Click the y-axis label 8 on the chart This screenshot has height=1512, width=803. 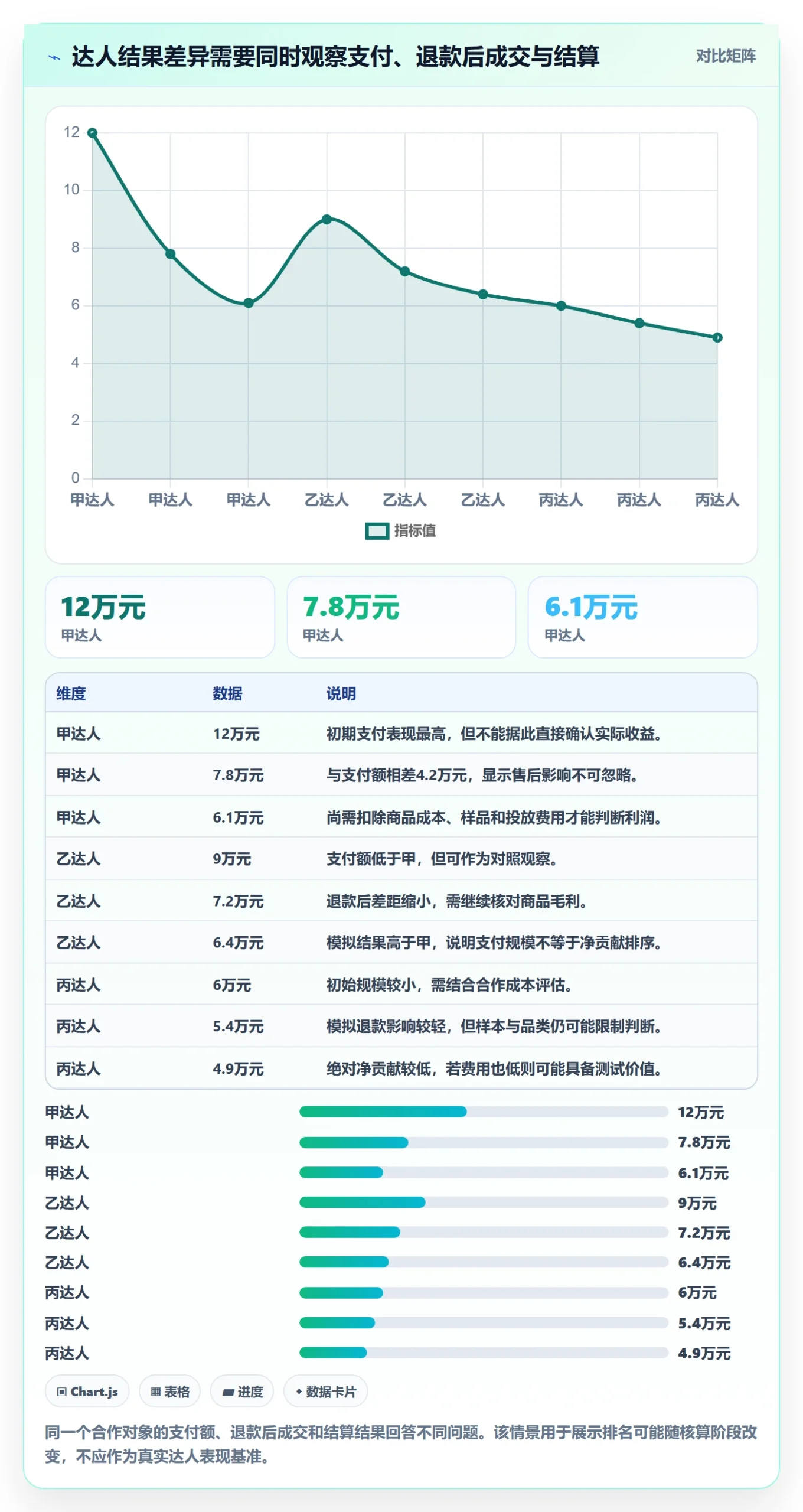(x=75, y=247)
